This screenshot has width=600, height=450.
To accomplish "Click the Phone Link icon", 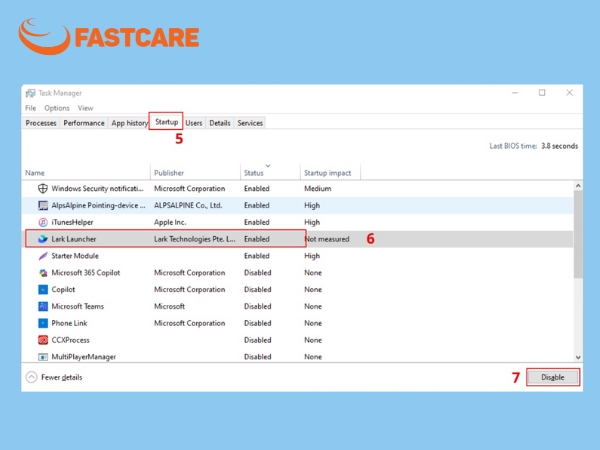I will tap(43, 323).
